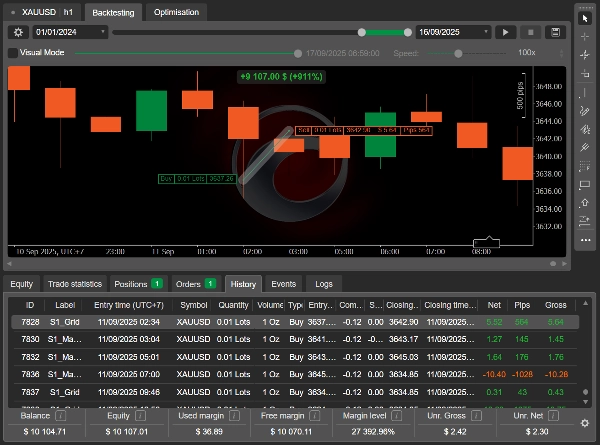600x445 pixels.
Task: Select history row ID 7837
Action: tap(295, 392)
